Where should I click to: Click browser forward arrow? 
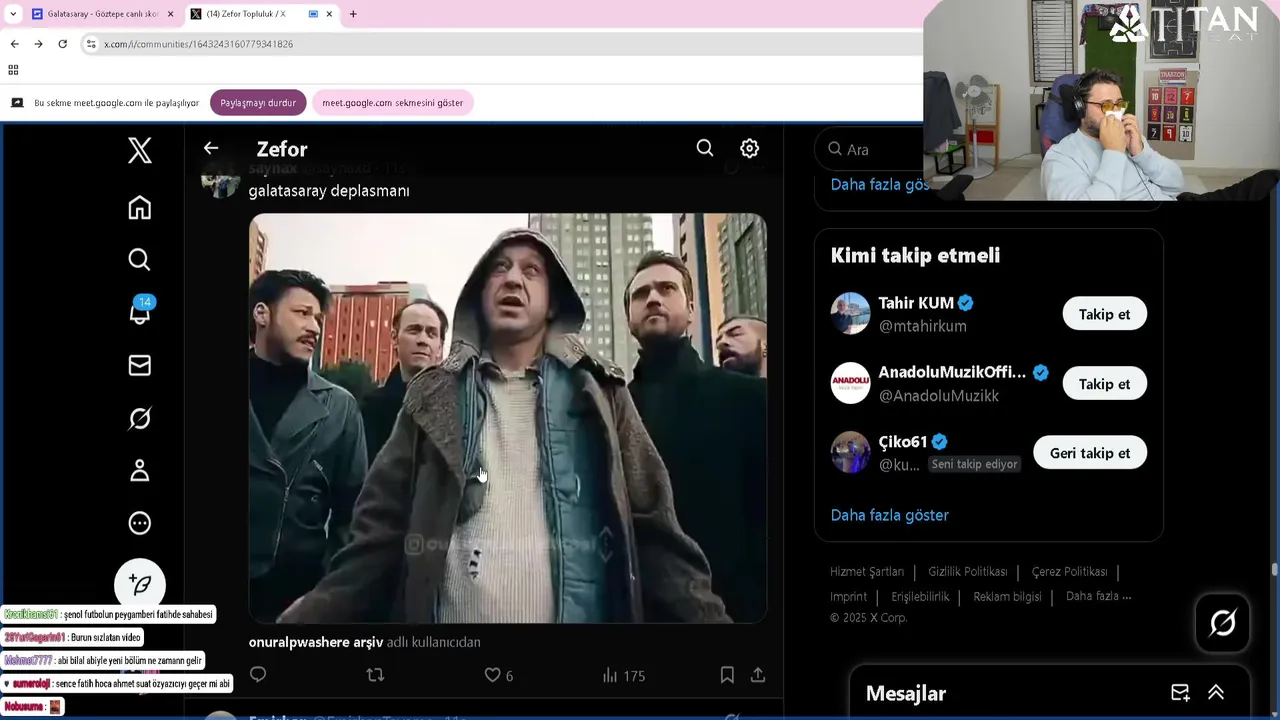click(38, 44)
